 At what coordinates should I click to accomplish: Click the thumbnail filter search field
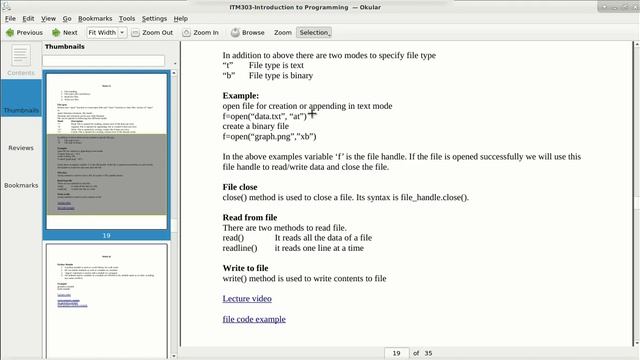coord(103,61)
